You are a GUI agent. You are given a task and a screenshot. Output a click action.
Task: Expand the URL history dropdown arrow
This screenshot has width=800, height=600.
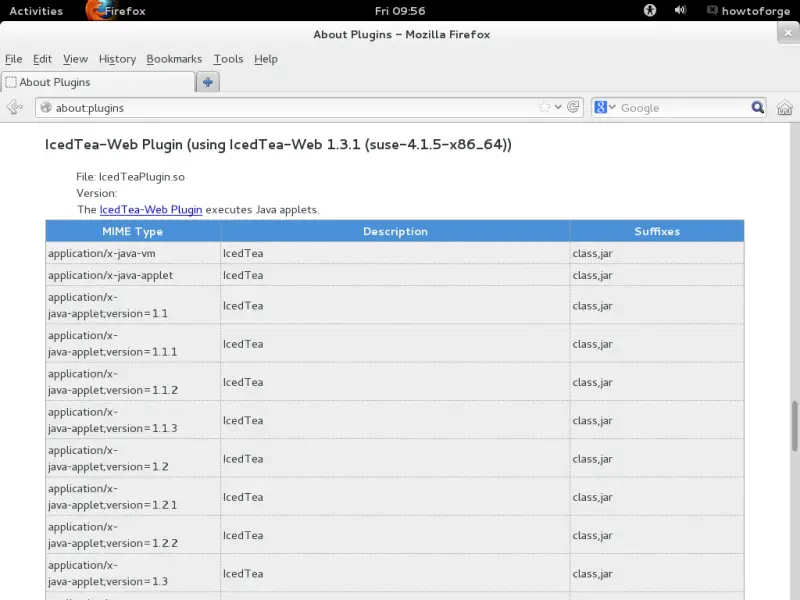coord(558,107)
